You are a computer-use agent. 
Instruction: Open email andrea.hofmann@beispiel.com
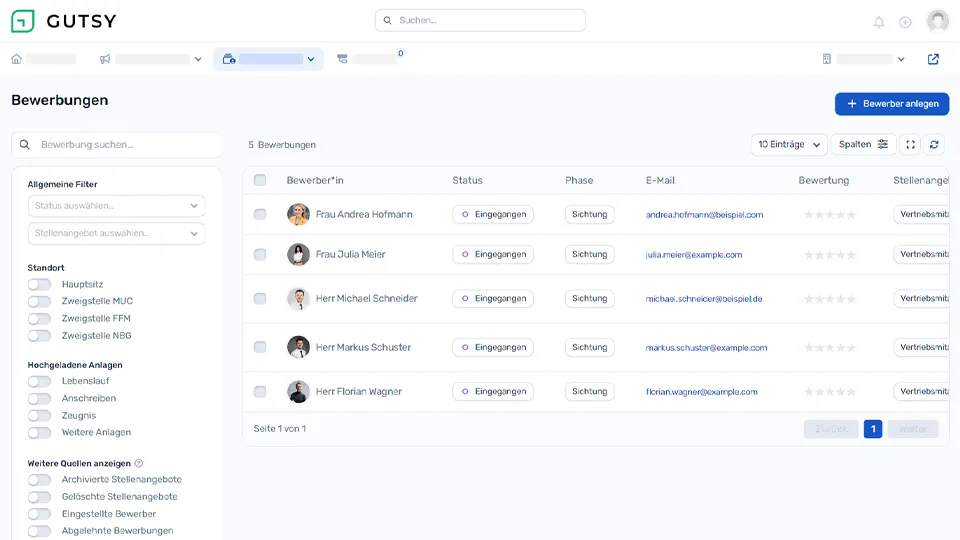point(704,215)
